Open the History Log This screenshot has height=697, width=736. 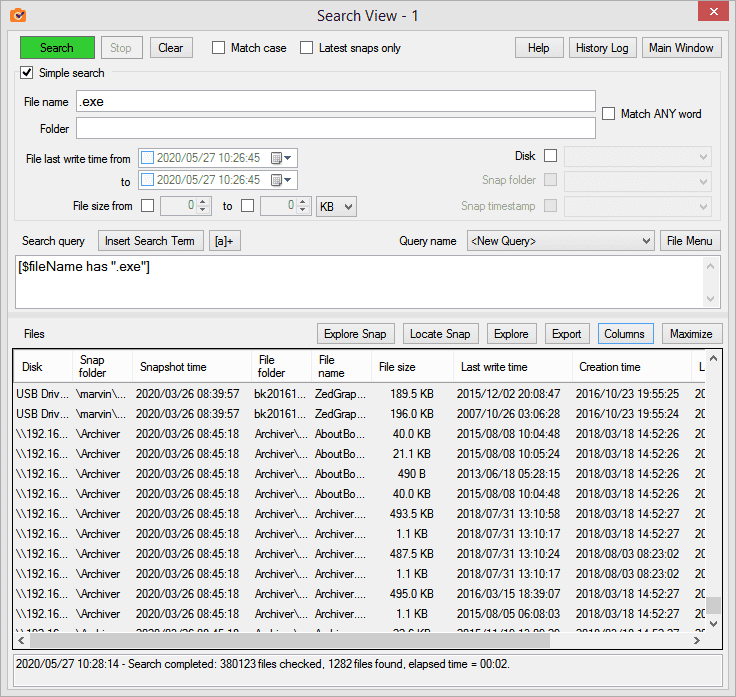602,48
